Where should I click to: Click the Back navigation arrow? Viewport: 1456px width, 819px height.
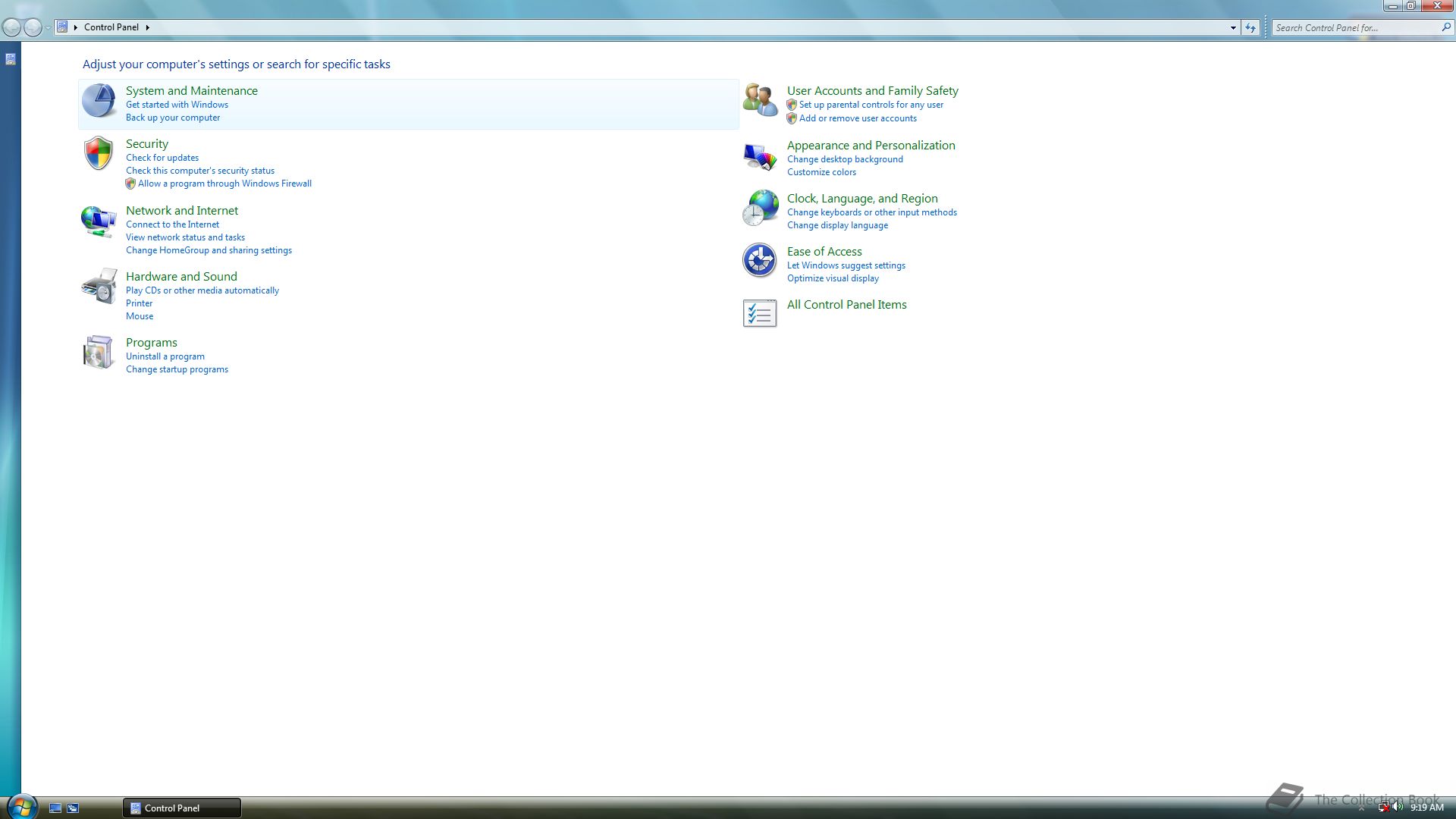11,28
